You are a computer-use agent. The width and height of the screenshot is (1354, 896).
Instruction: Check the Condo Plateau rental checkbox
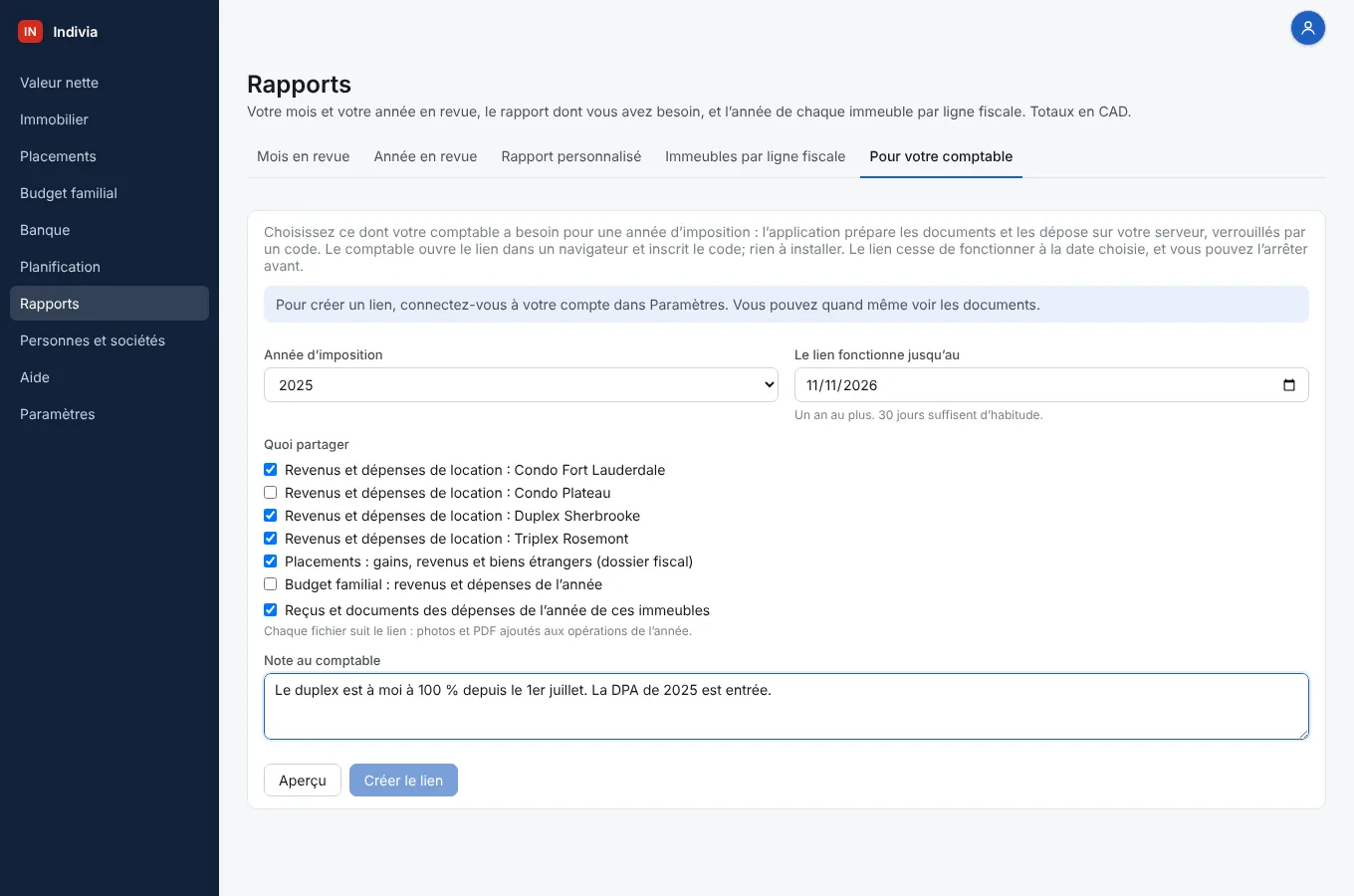[x=270, y=493]
